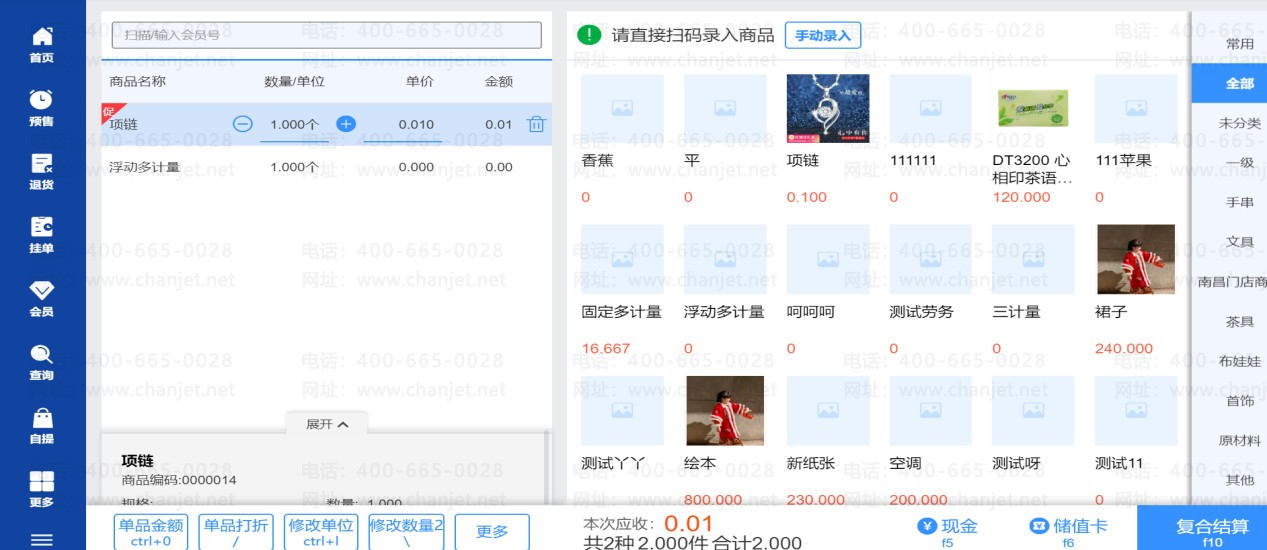Click 单品金额 ctrl+0 button
Viewport: 1267px width, 550px height.
point(151,532)
